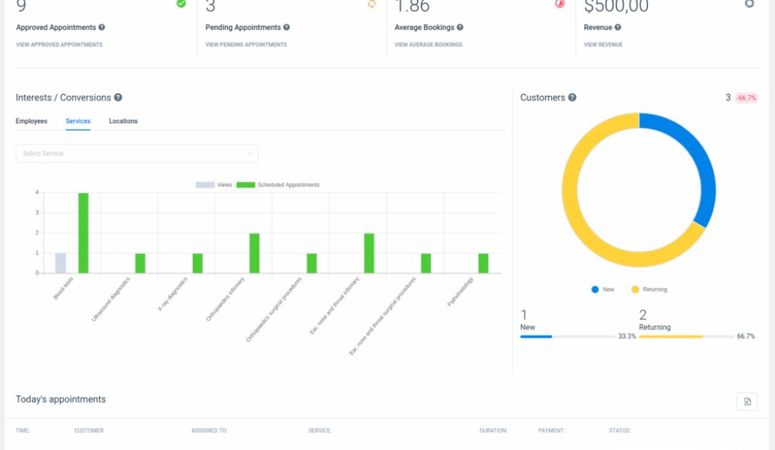Click the ASSIGNED TO column header
The image size is (775, 450).
209,431
